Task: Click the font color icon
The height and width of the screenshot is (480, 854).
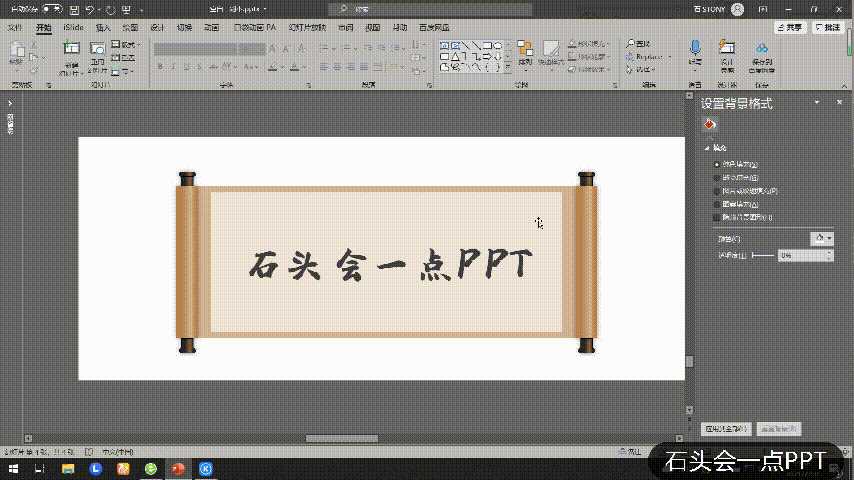Action: (x=294, y=67)
